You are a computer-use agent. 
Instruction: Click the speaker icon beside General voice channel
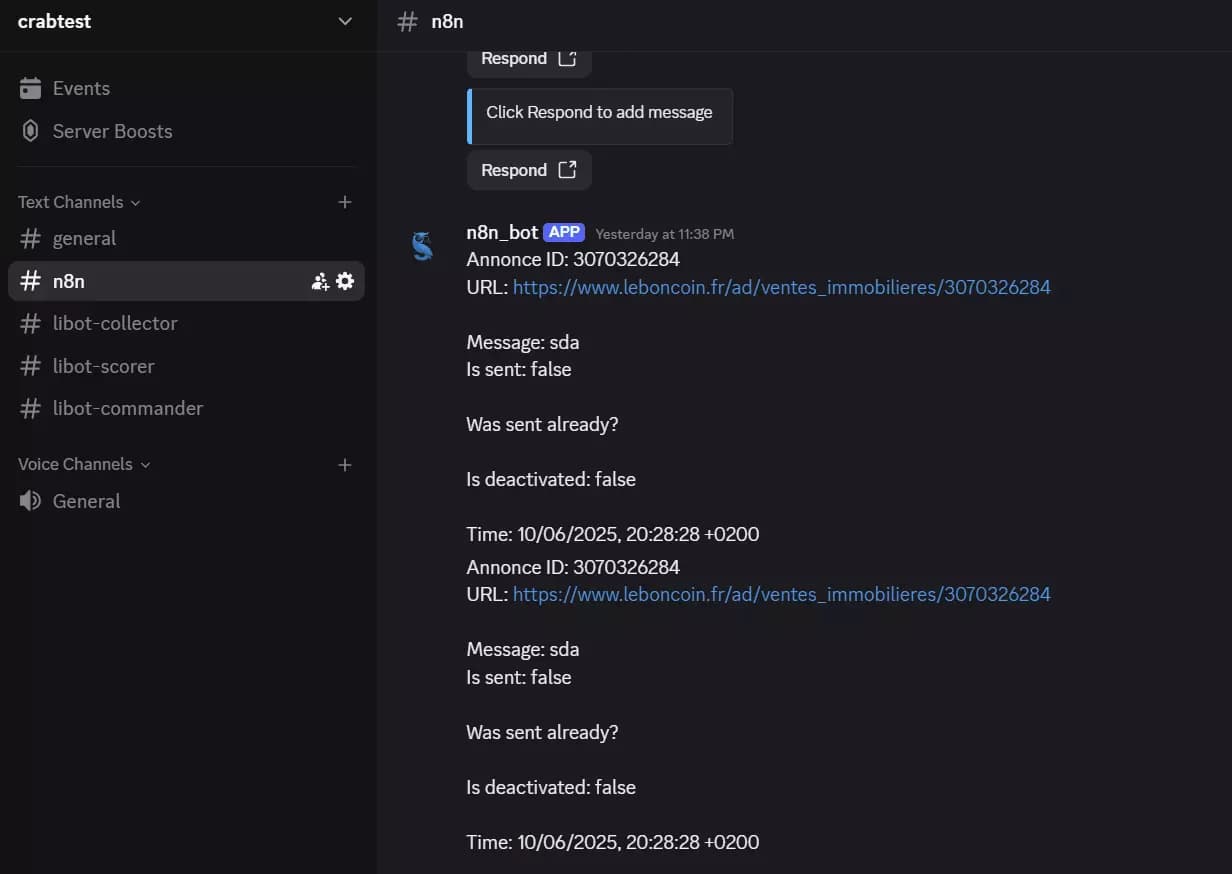(x=28, y=501)
